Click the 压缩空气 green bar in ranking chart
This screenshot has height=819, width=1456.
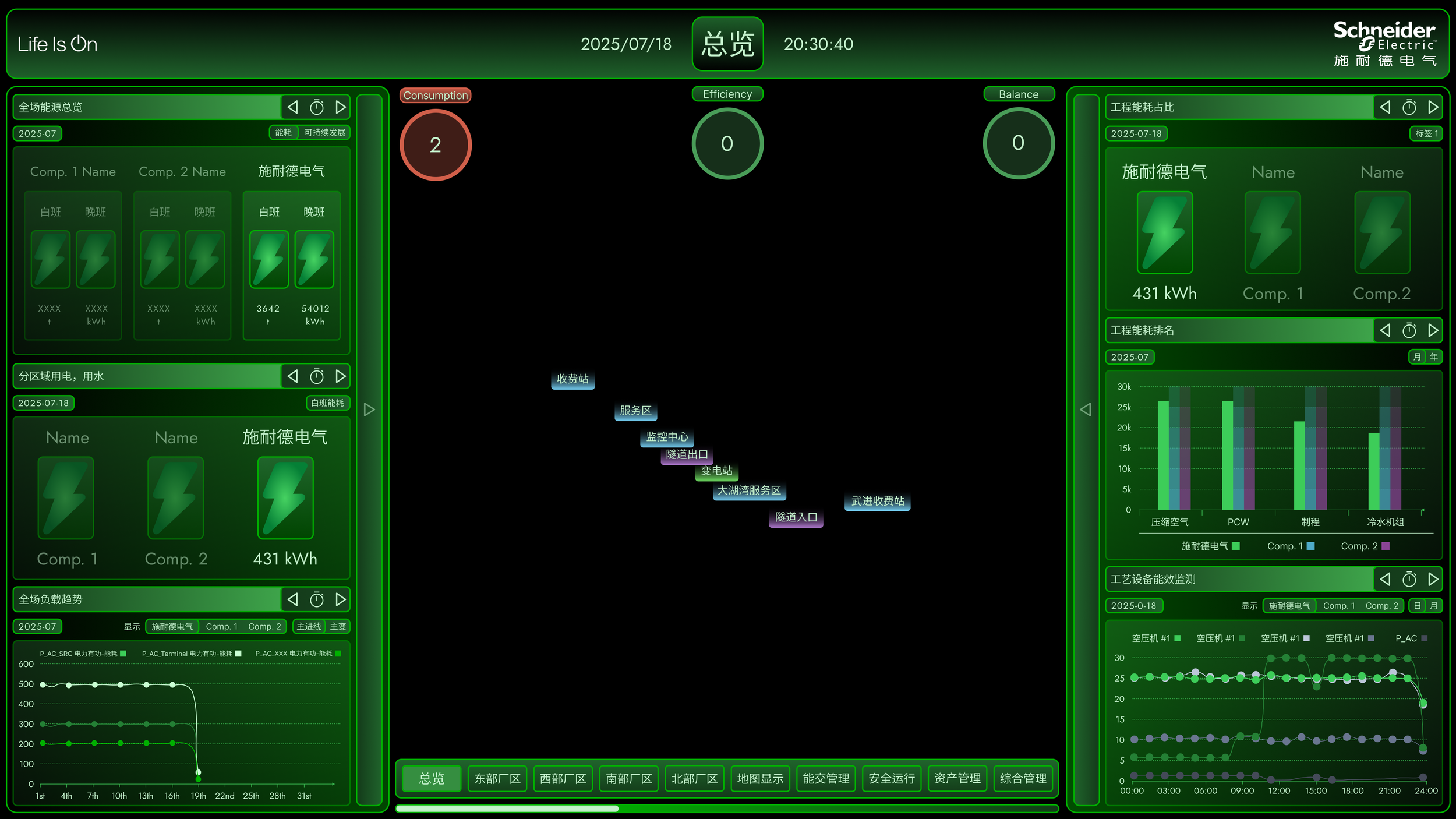point(1162,455)
